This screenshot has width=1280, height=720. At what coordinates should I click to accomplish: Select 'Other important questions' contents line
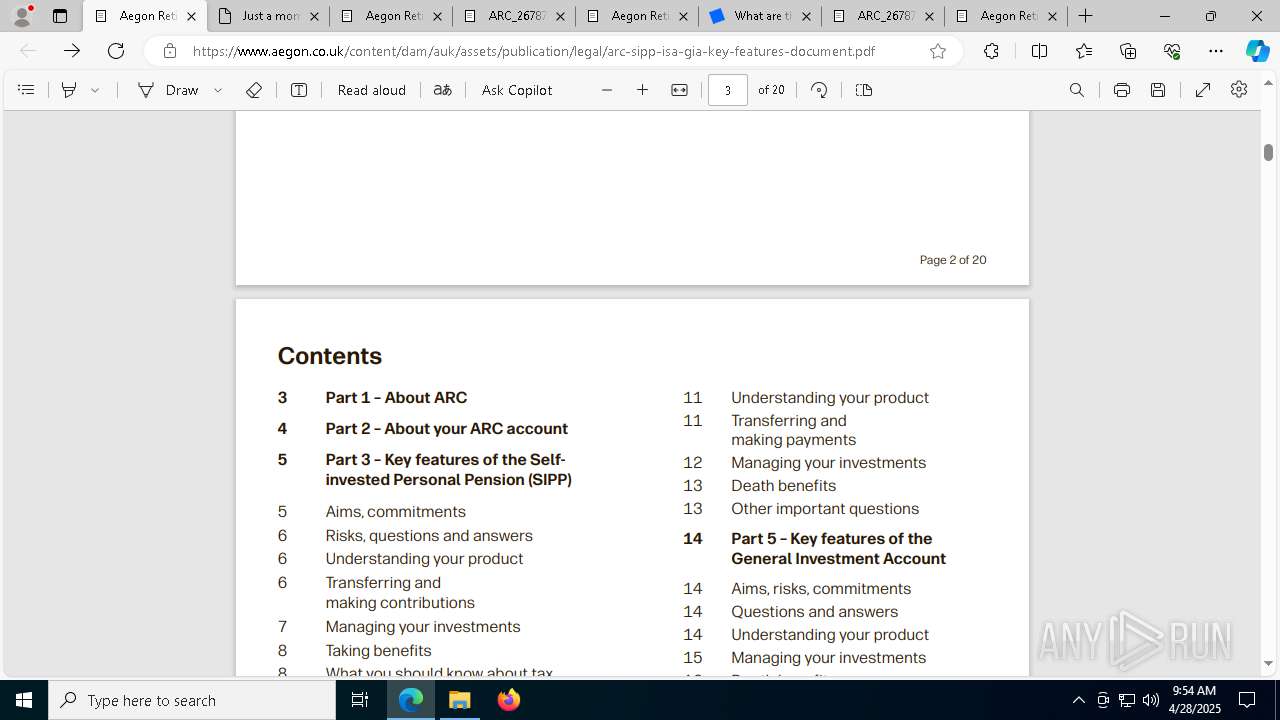[825, 509]
